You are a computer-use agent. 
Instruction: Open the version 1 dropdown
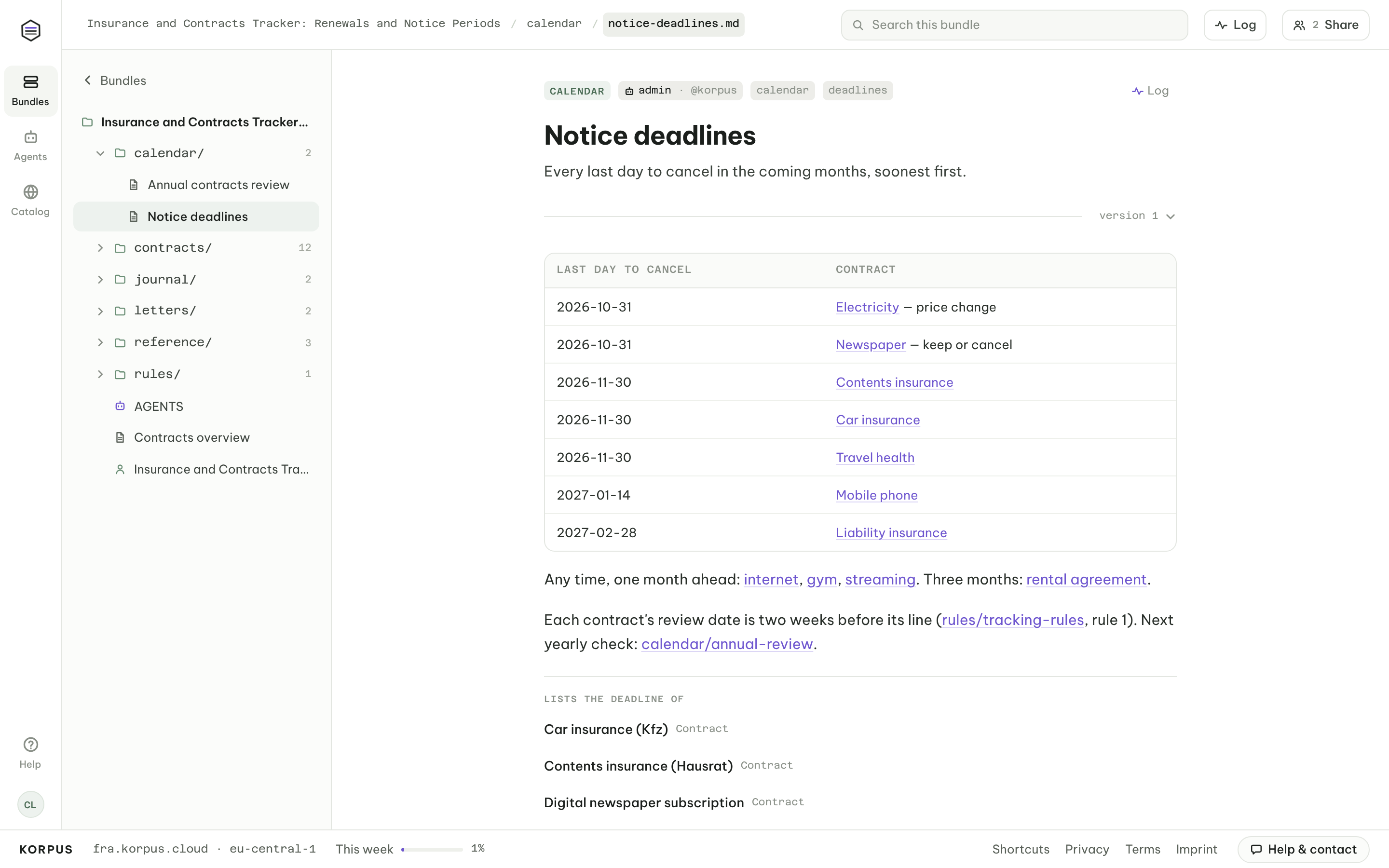(x=1137, y=216)
